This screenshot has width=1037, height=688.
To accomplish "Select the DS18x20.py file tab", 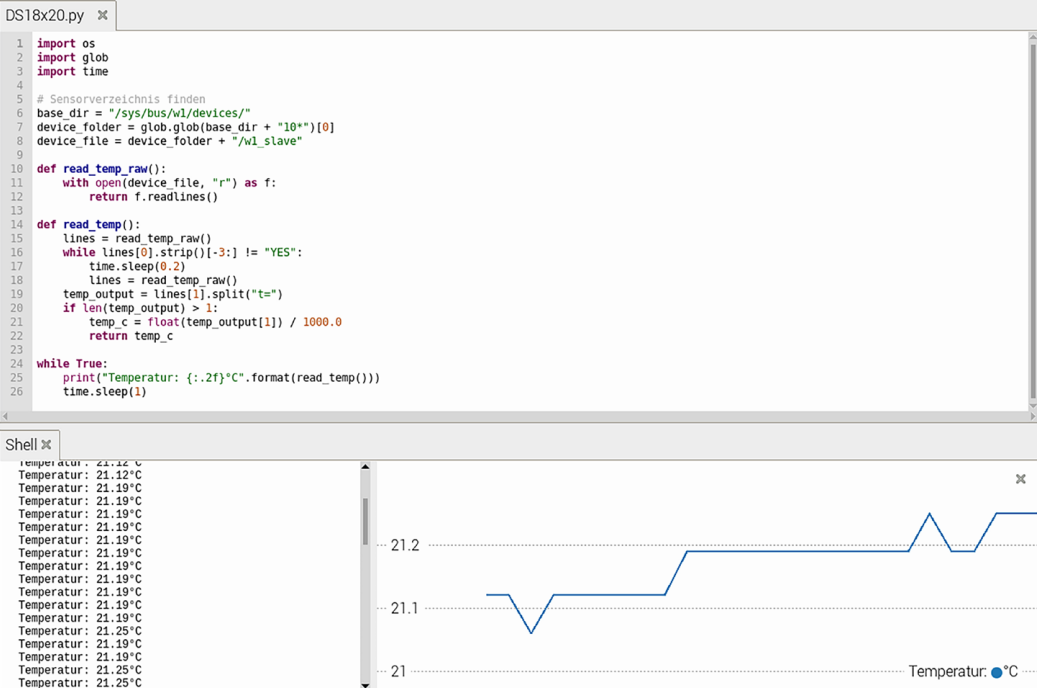I will [45, 16].
